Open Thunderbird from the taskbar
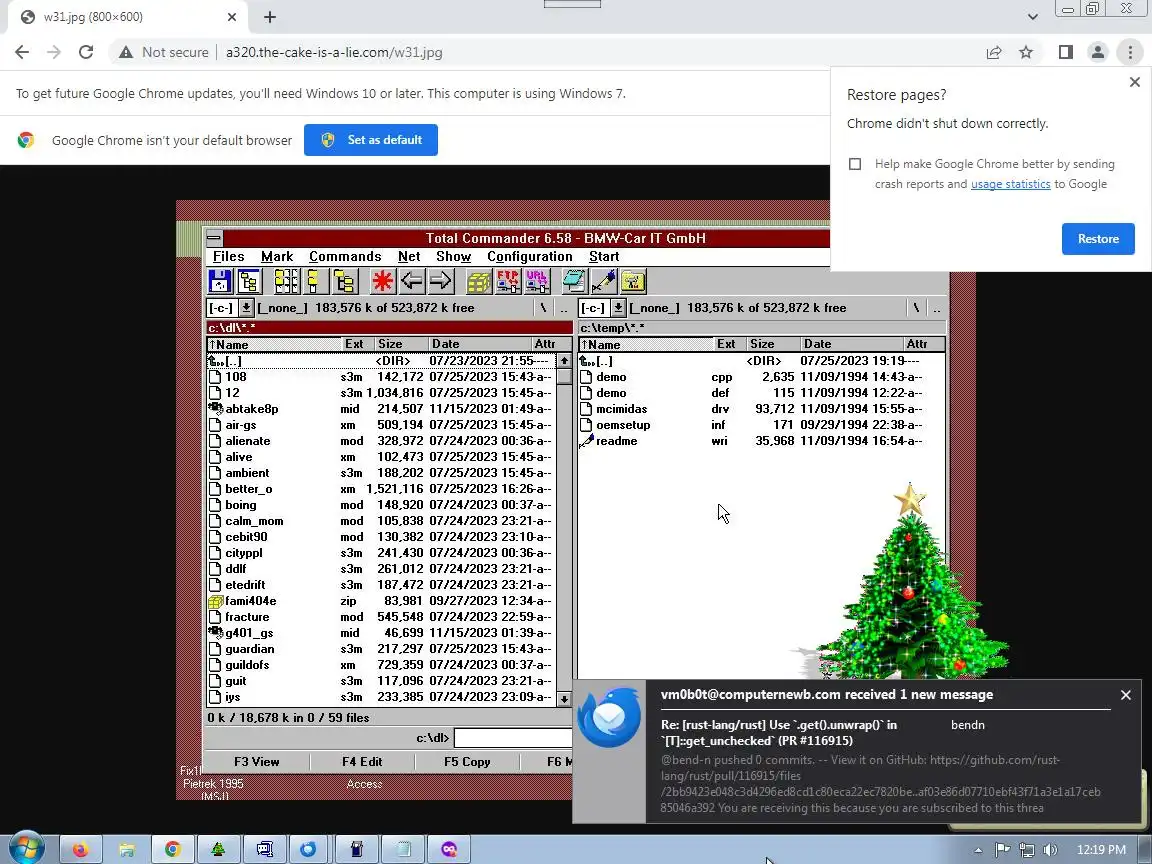 (308, 849)
